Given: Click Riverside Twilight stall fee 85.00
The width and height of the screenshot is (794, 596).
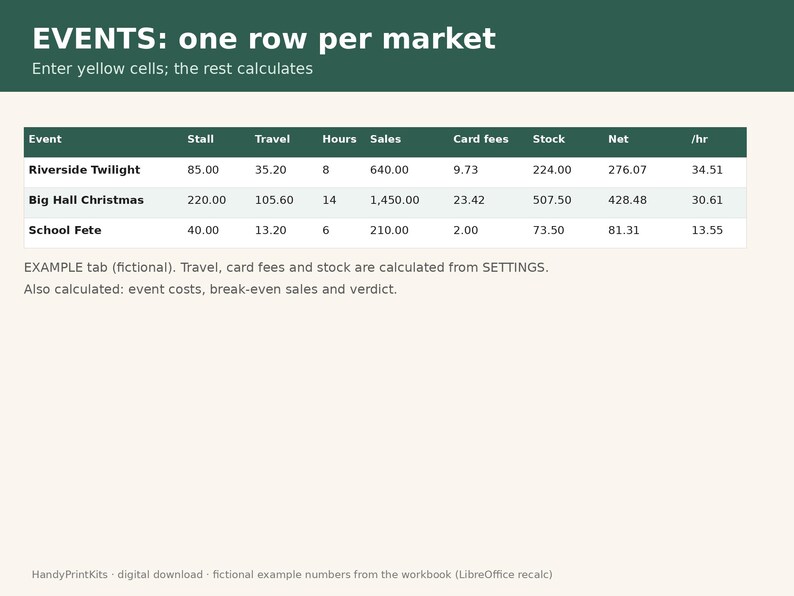Looking at the screenshot, I should 203,170.
